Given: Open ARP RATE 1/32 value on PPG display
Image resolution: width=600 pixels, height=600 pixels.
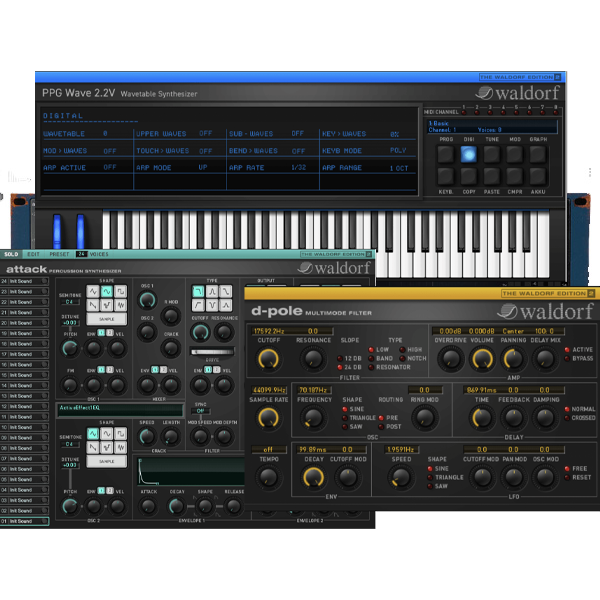Looking at the screenshot, I should (x=298, y=167).
